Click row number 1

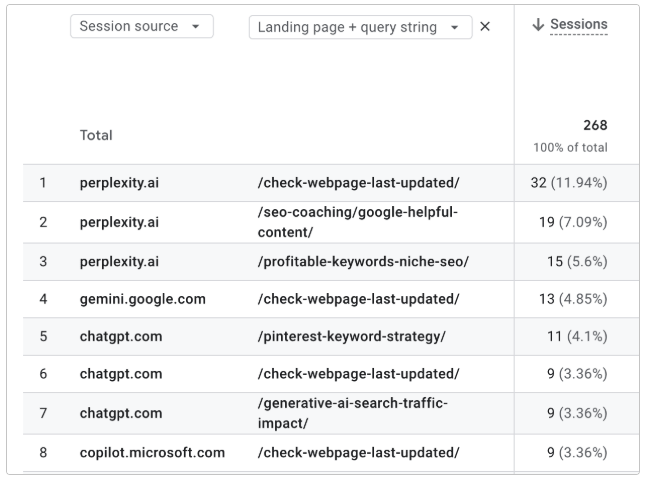(43, 183)
